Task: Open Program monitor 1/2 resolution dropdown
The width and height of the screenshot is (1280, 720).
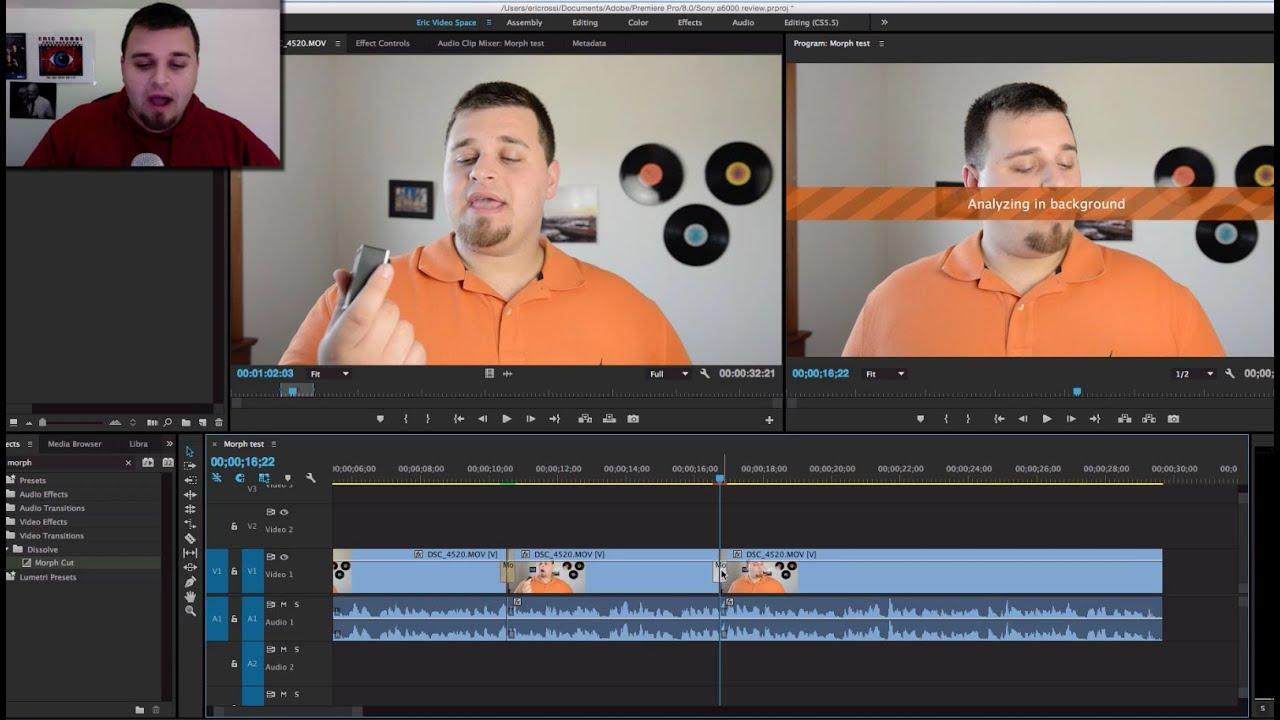Action: click(1194, 373)
